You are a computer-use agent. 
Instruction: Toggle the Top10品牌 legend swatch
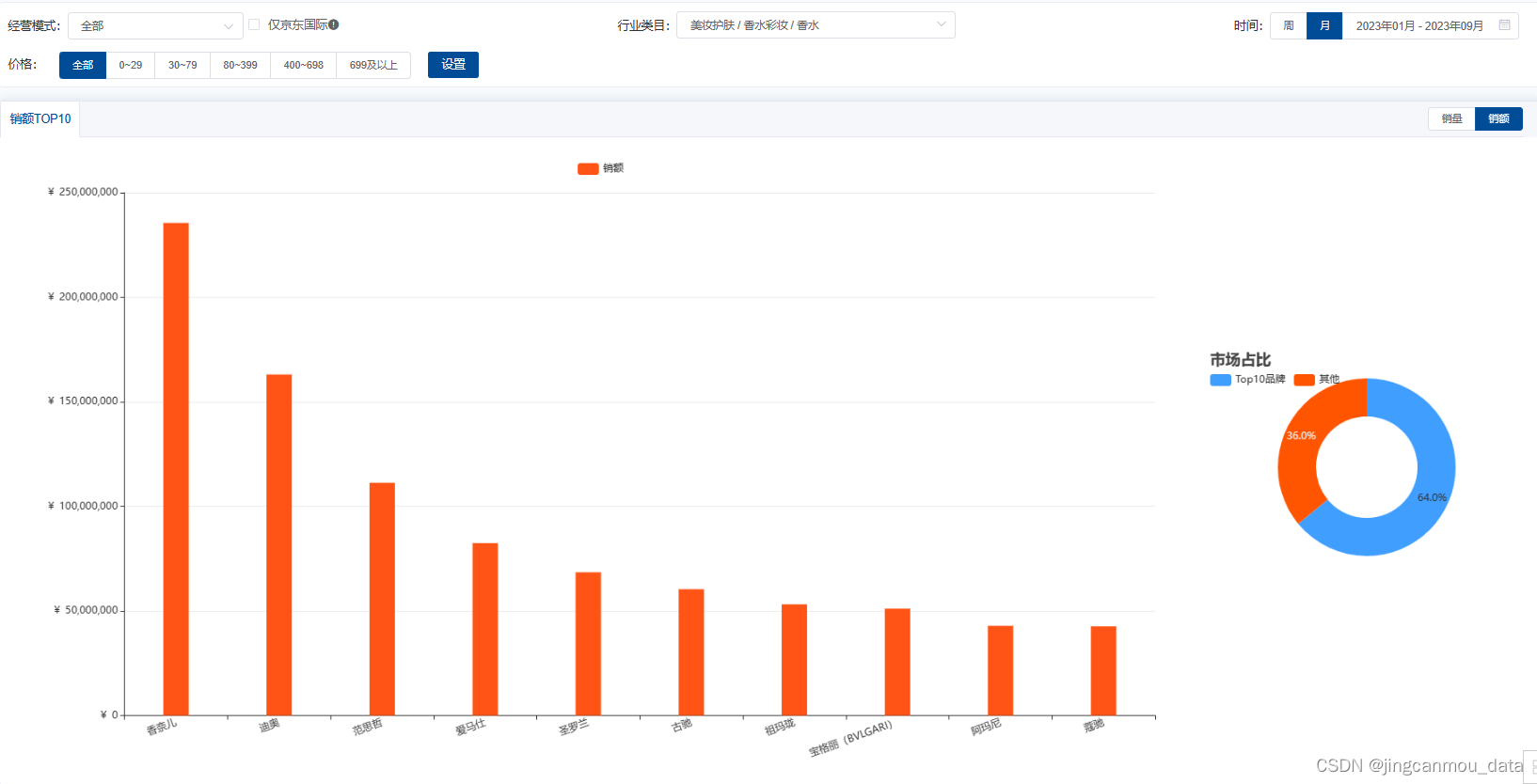click(1221, 380)
